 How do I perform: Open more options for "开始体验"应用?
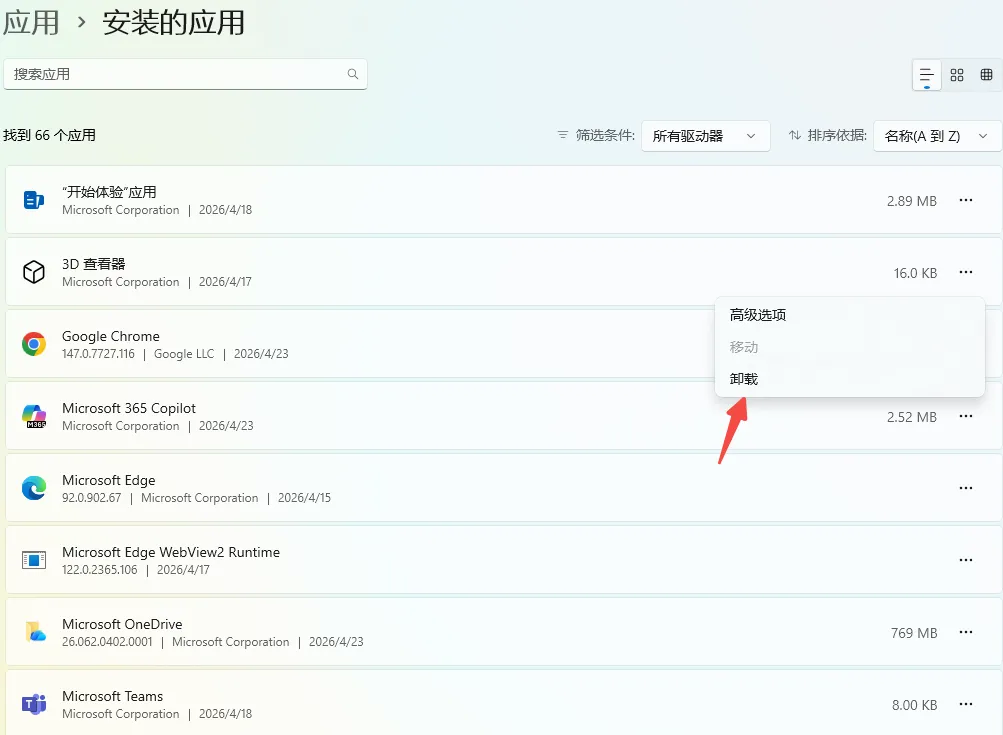tap(966, 200)
